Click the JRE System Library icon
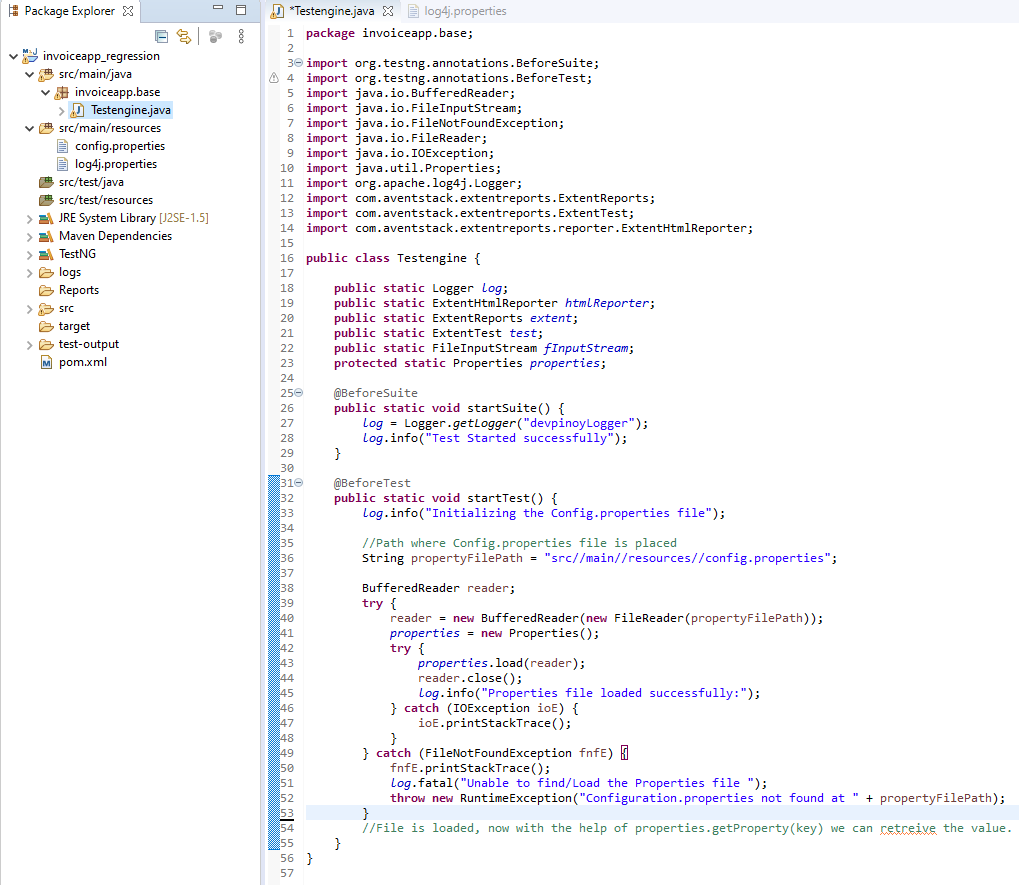 46,218
